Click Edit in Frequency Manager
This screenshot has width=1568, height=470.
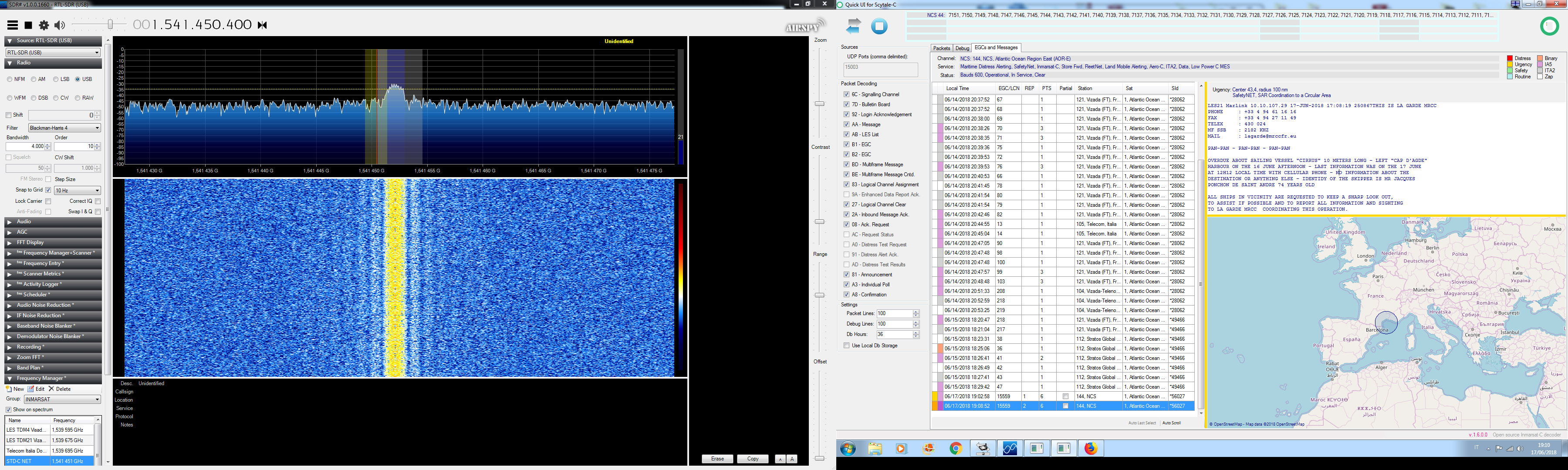(x=37, y=389)
